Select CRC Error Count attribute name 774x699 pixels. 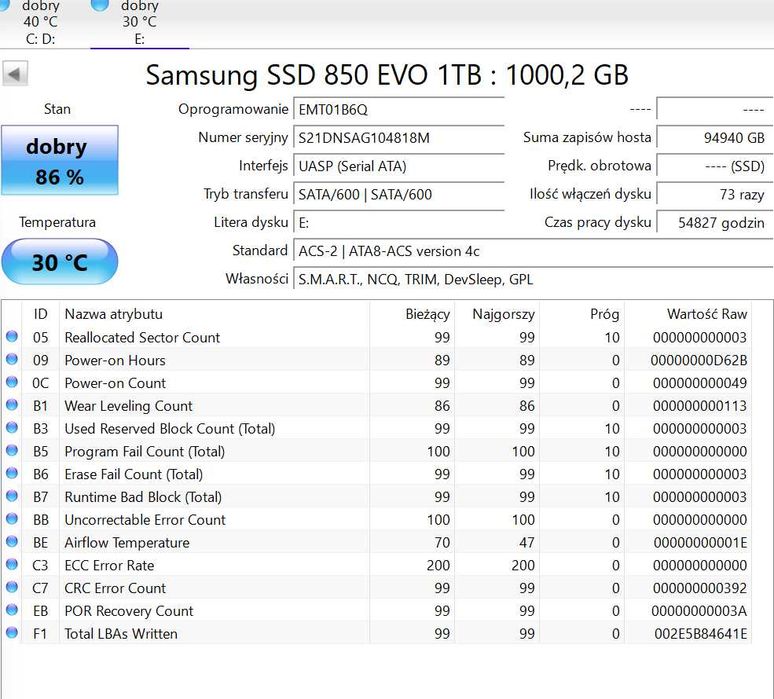(x=115, y=588)
